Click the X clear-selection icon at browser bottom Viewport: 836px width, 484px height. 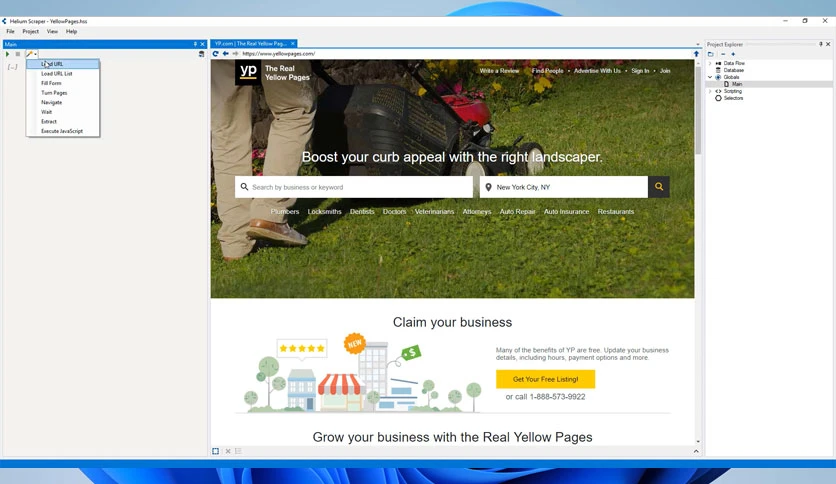(228, 451)
